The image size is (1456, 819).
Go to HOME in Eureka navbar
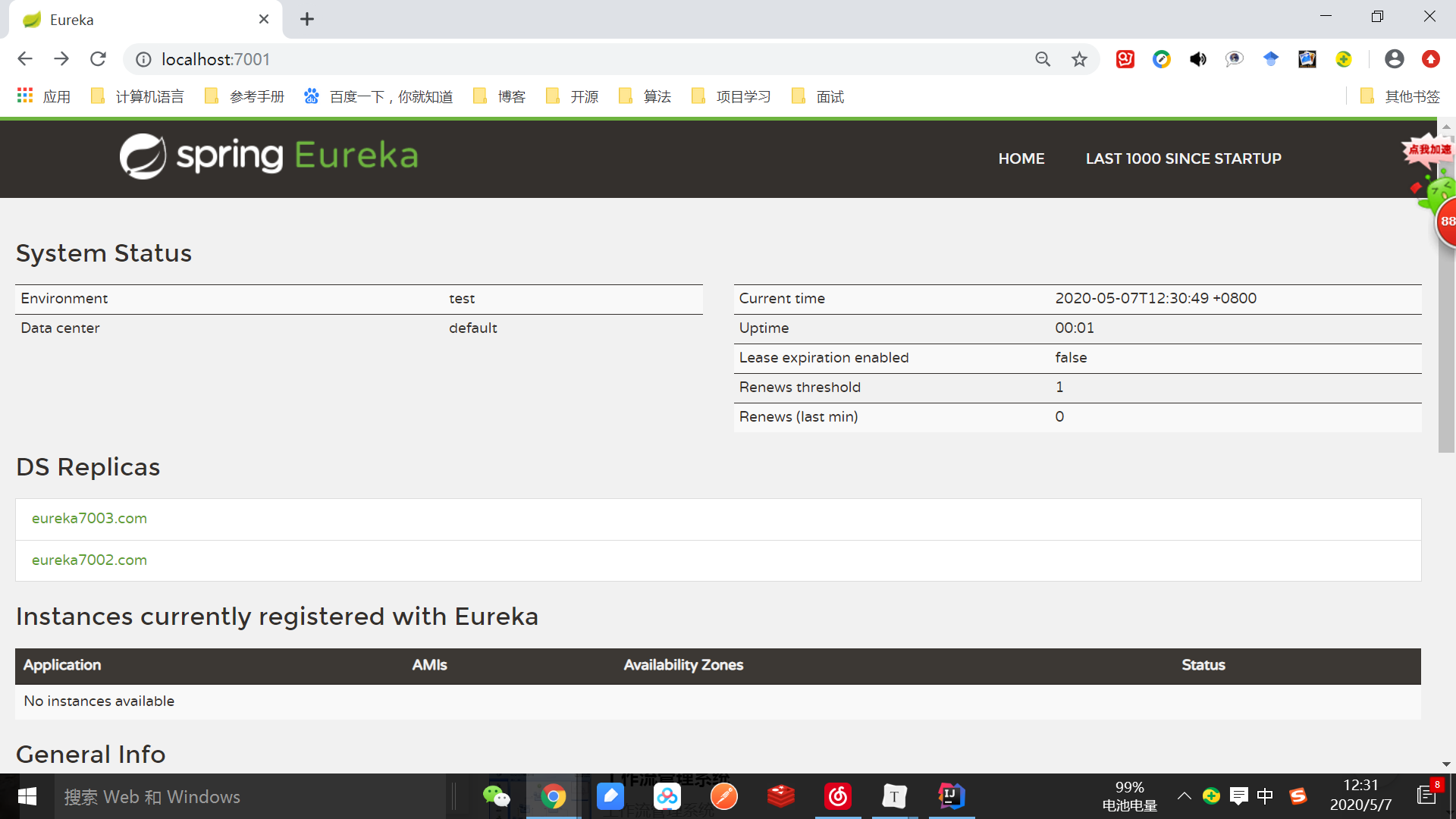(1021, 158)
